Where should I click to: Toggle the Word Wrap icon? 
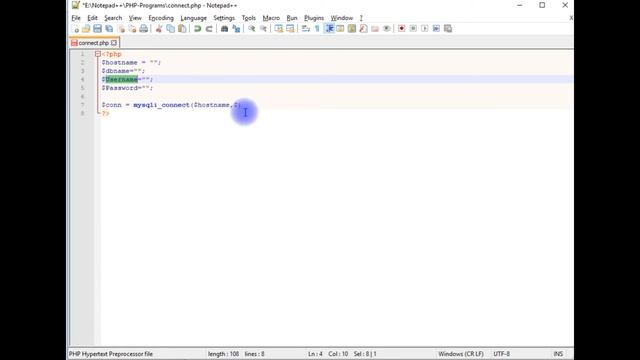click(306, 29)
